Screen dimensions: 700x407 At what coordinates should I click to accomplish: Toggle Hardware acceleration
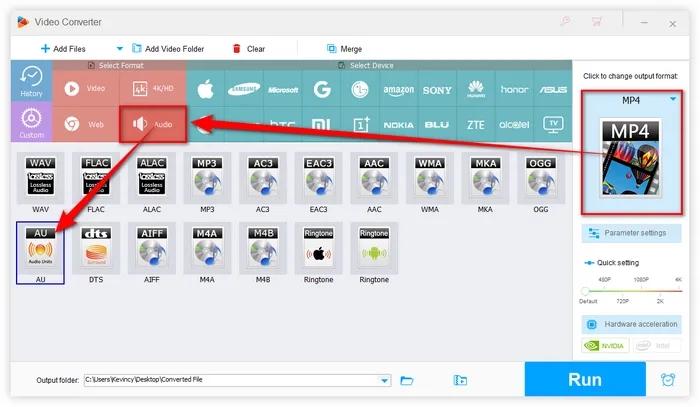(x=631, y=324)
